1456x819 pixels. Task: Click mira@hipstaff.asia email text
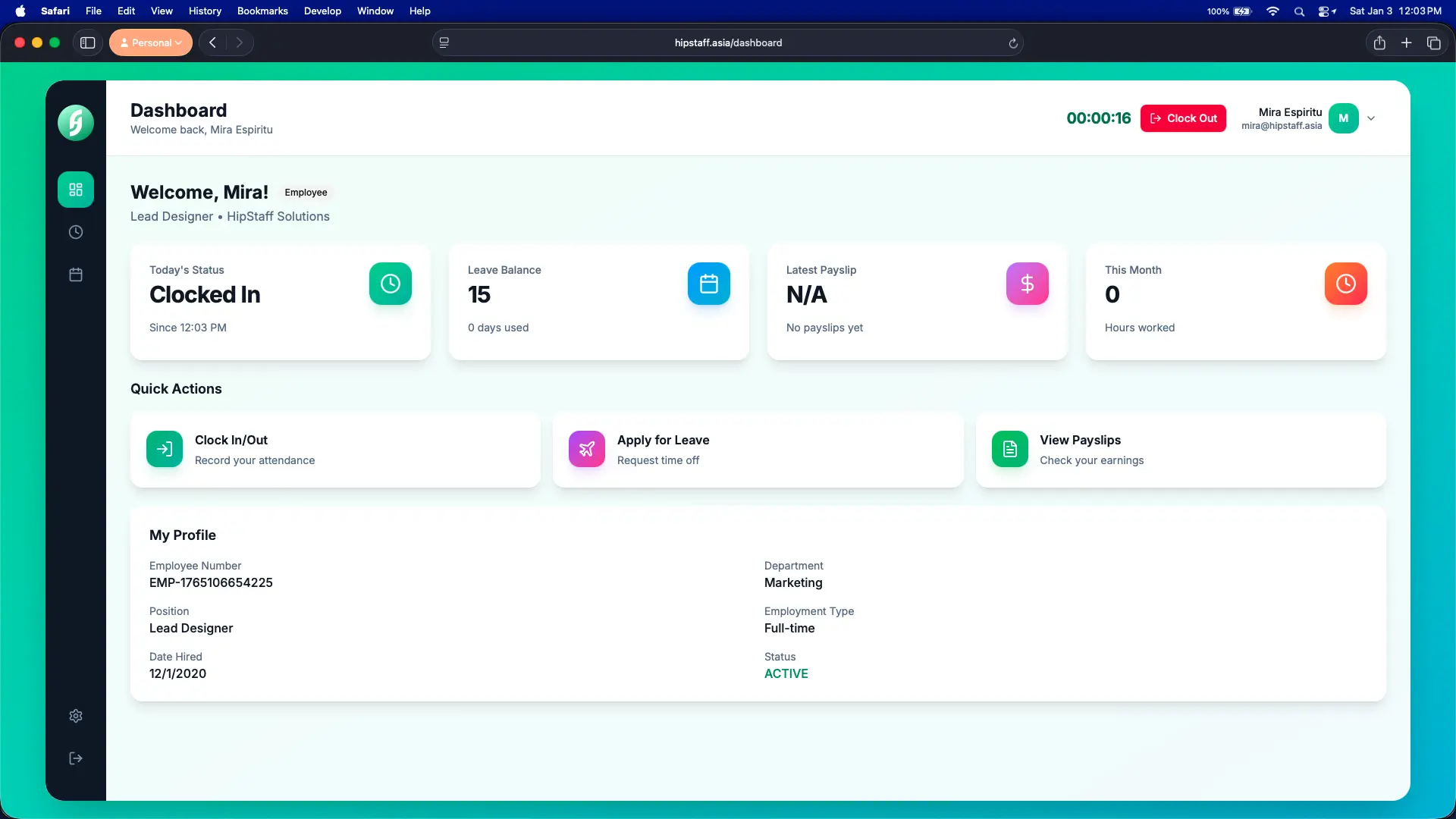(x=1282, y=126)
